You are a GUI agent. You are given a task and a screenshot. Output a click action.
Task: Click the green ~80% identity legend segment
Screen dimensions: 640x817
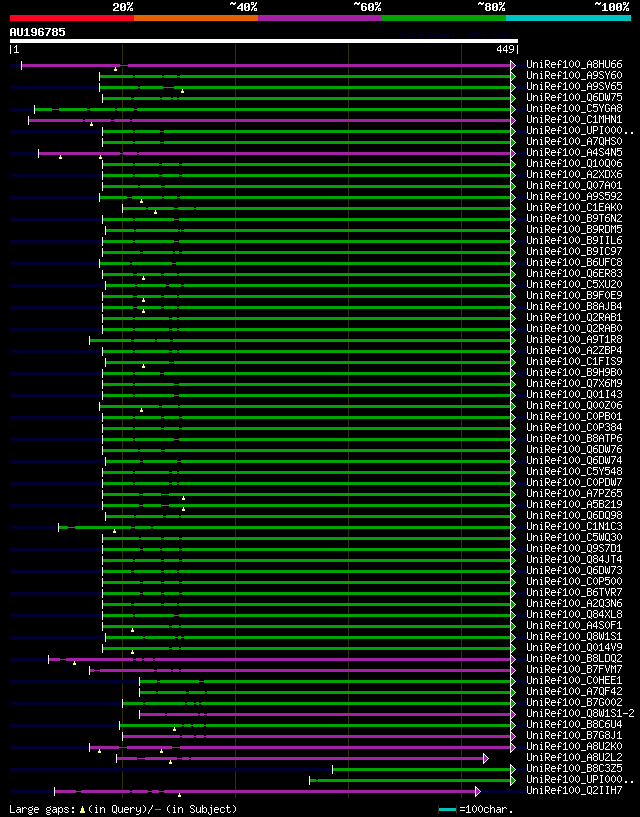444,18
